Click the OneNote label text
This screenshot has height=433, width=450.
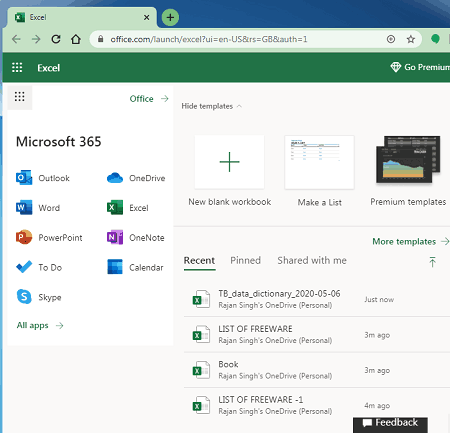point(147,238)
